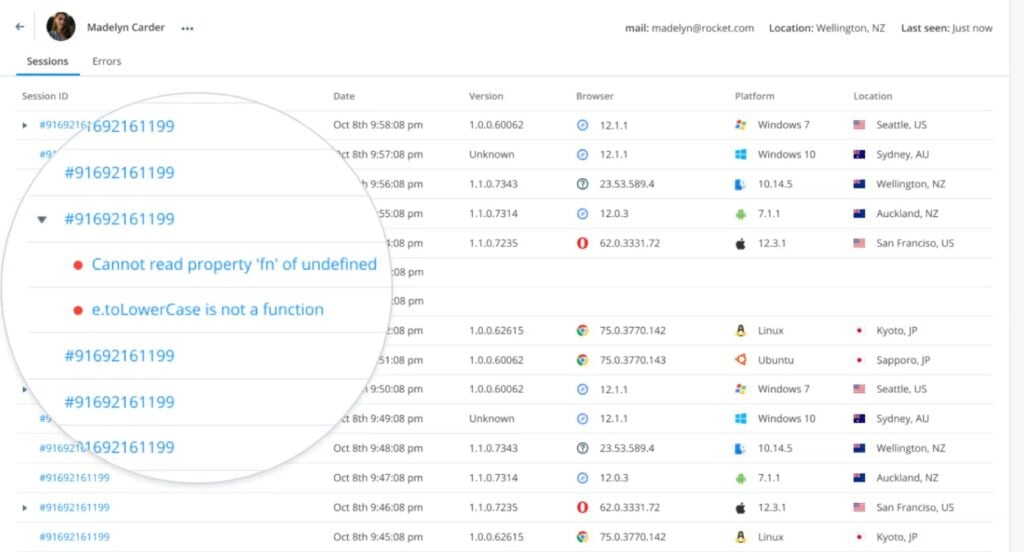Open Madelyn Carder's avatar photo
This screenshot has width=1024, height=552.
pos(61,27)
